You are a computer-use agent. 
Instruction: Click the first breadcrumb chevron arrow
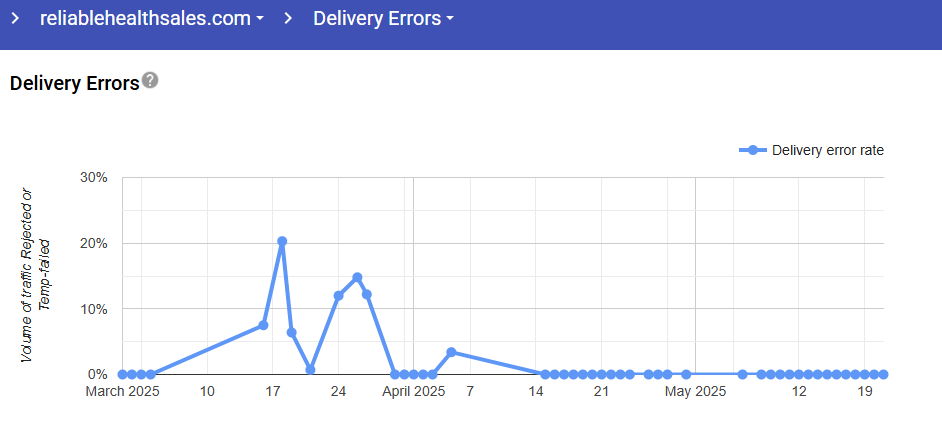click(x=15, y=19)
